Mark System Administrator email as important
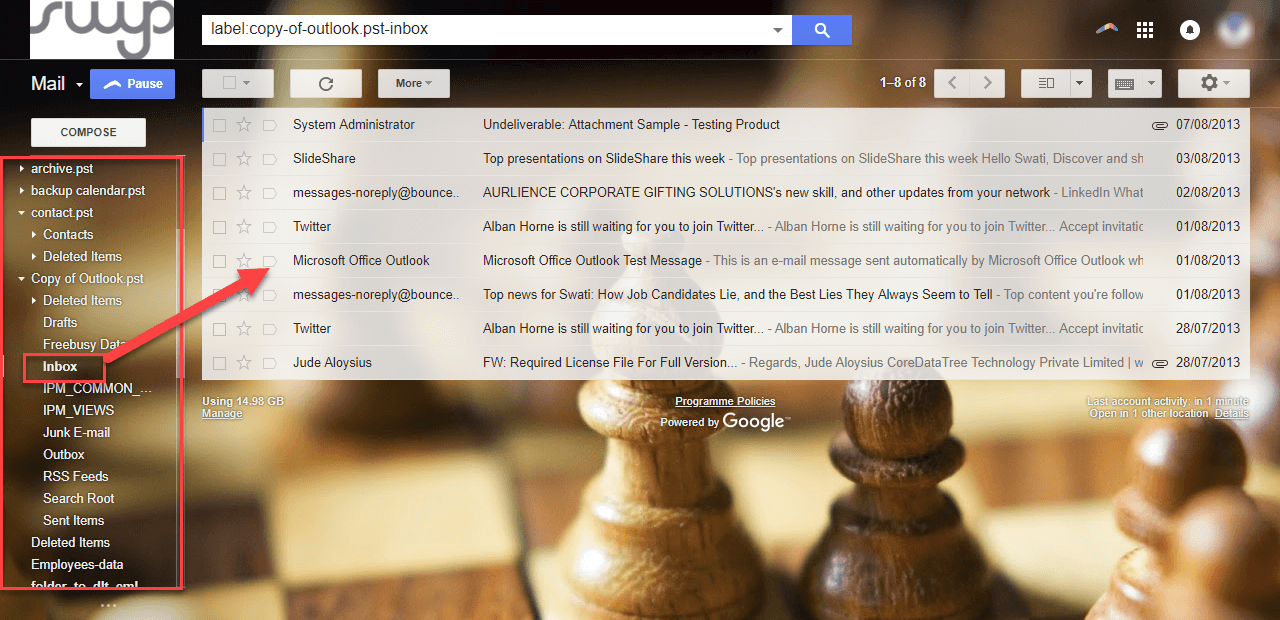 click(x=269, y=125)
